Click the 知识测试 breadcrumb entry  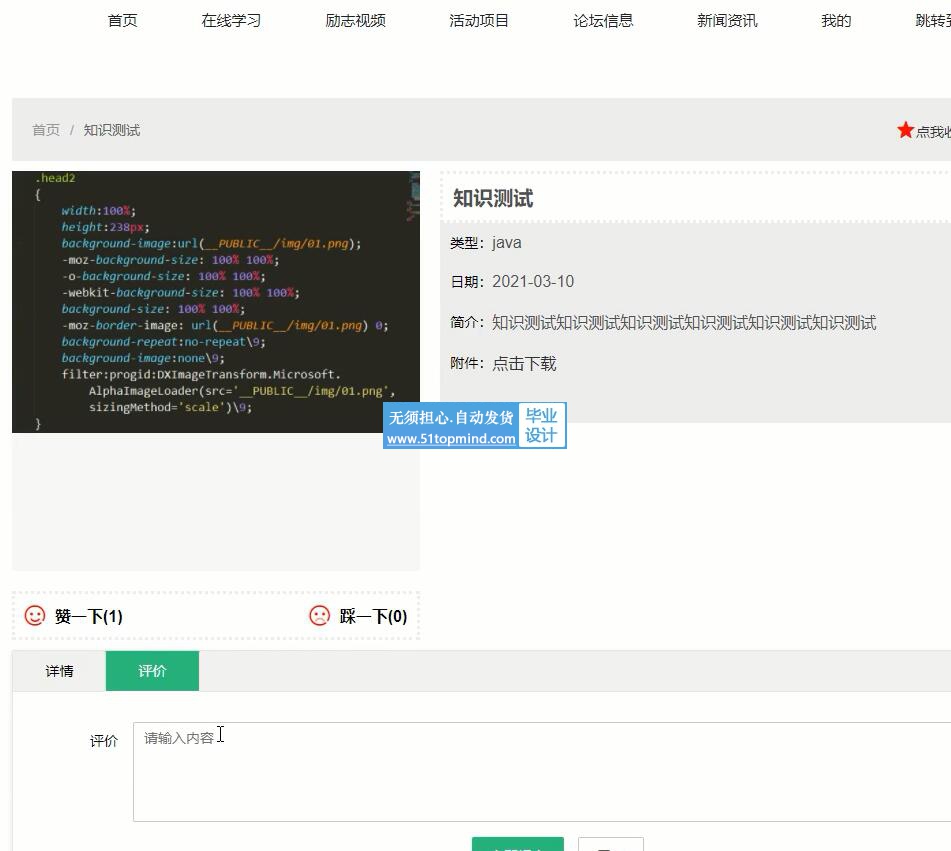click(112, 130)
